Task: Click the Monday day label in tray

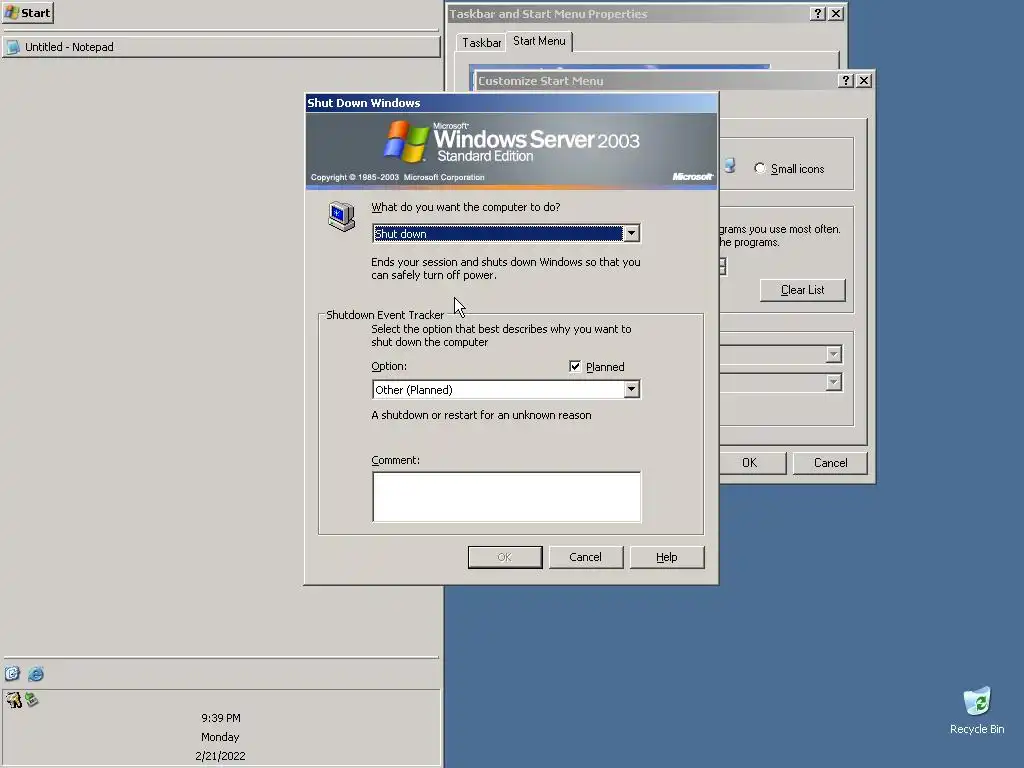Action: point(220,737)
